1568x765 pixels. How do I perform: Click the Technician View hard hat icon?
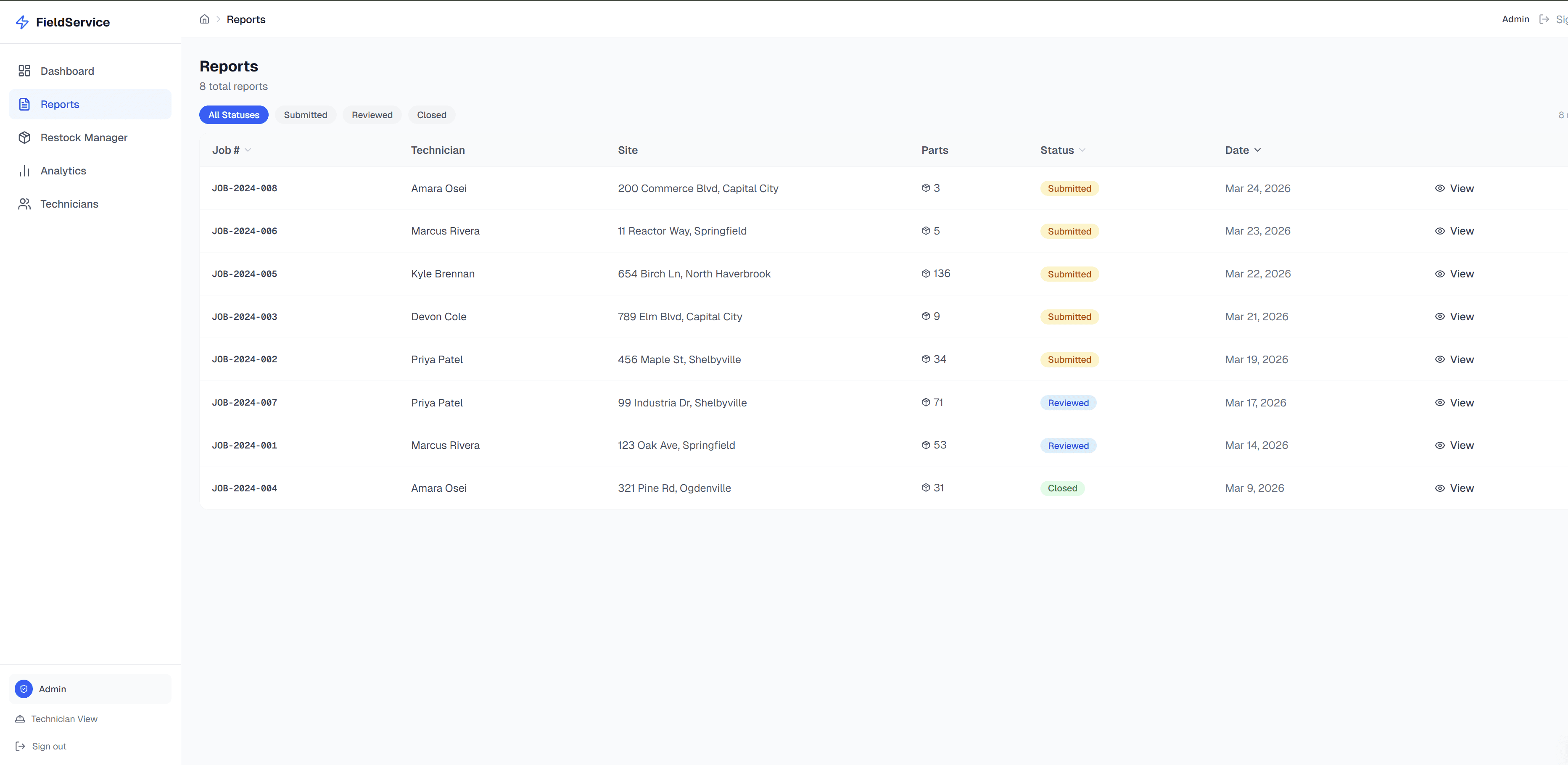tap(20, 719)
